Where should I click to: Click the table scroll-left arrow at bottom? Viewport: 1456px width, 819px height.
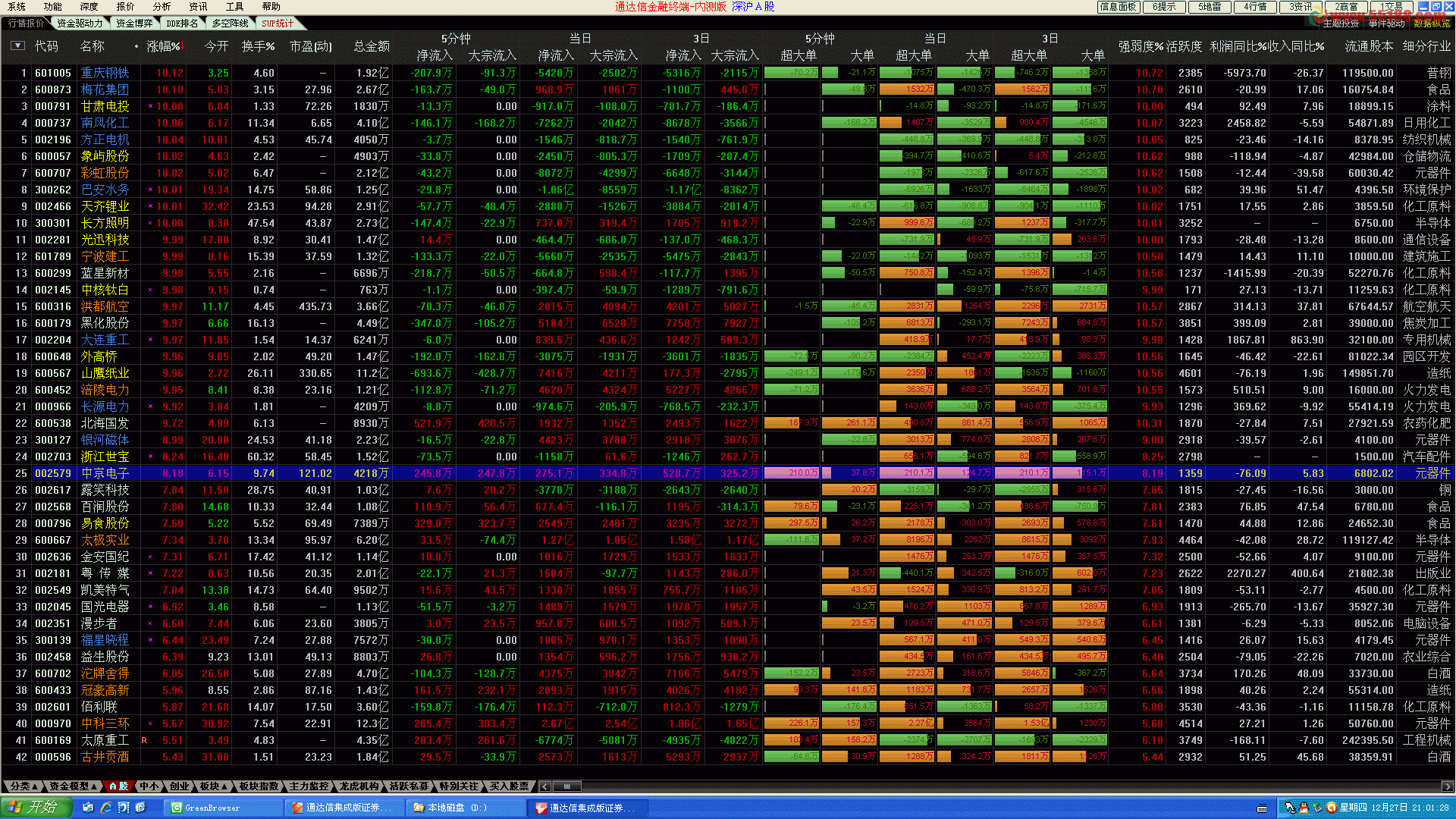coord(544,786)
